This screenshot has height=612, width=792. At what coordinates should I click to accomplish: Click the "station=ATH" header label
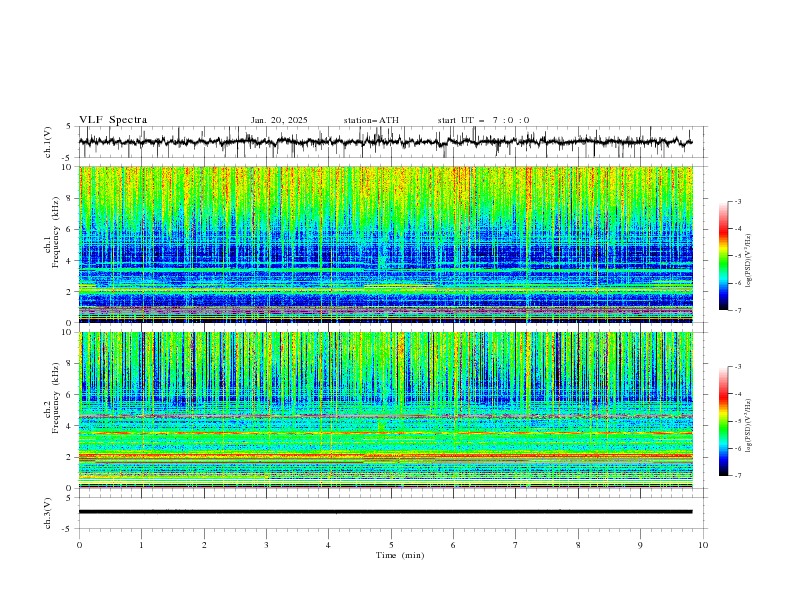point(371,120)
